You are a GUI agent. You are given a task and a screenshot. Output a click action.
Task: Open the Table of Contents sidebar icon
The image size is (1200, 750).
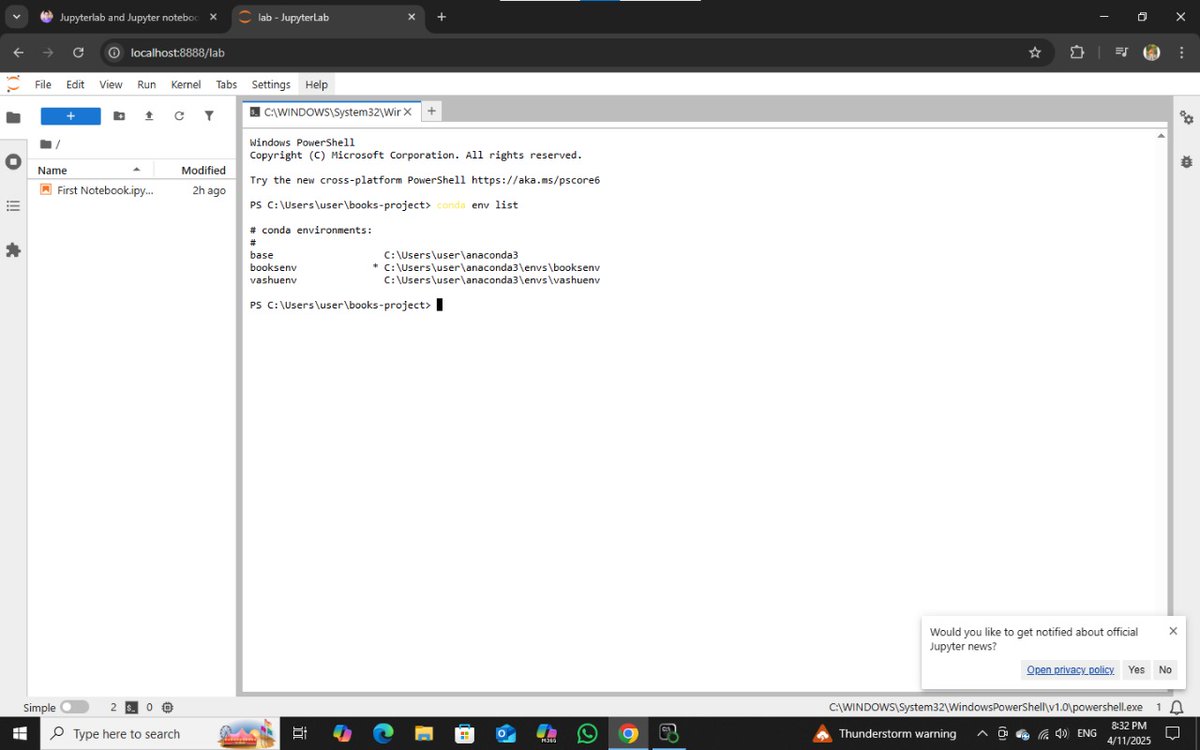13,206
